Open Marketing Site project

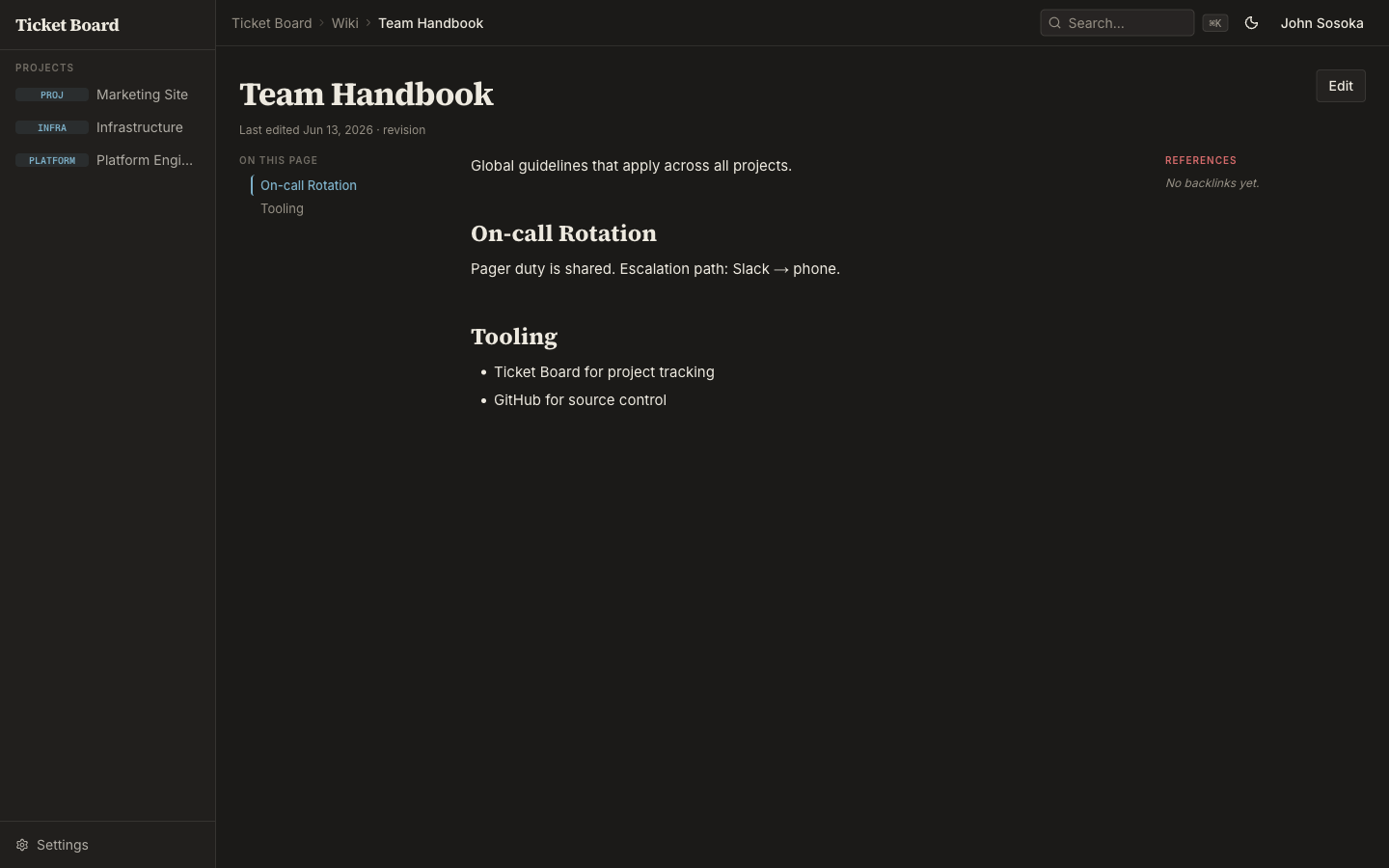(142, 95)
